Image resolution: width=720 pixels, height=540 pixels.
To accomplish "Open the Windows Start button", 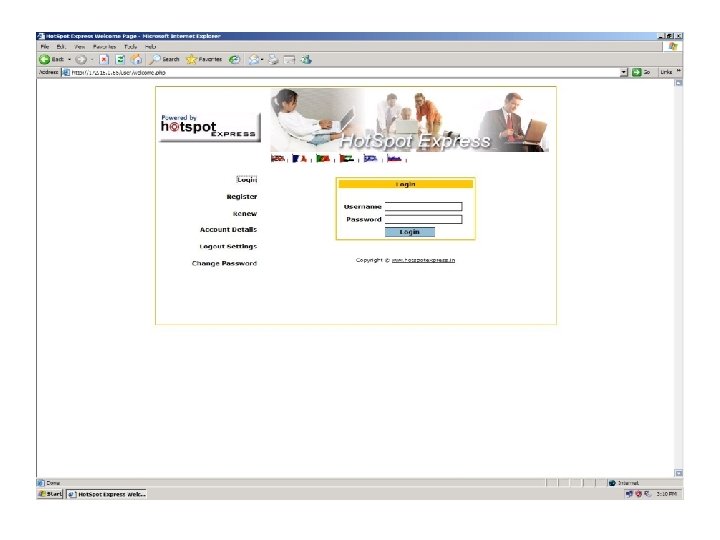I will [x=50, y=494].
